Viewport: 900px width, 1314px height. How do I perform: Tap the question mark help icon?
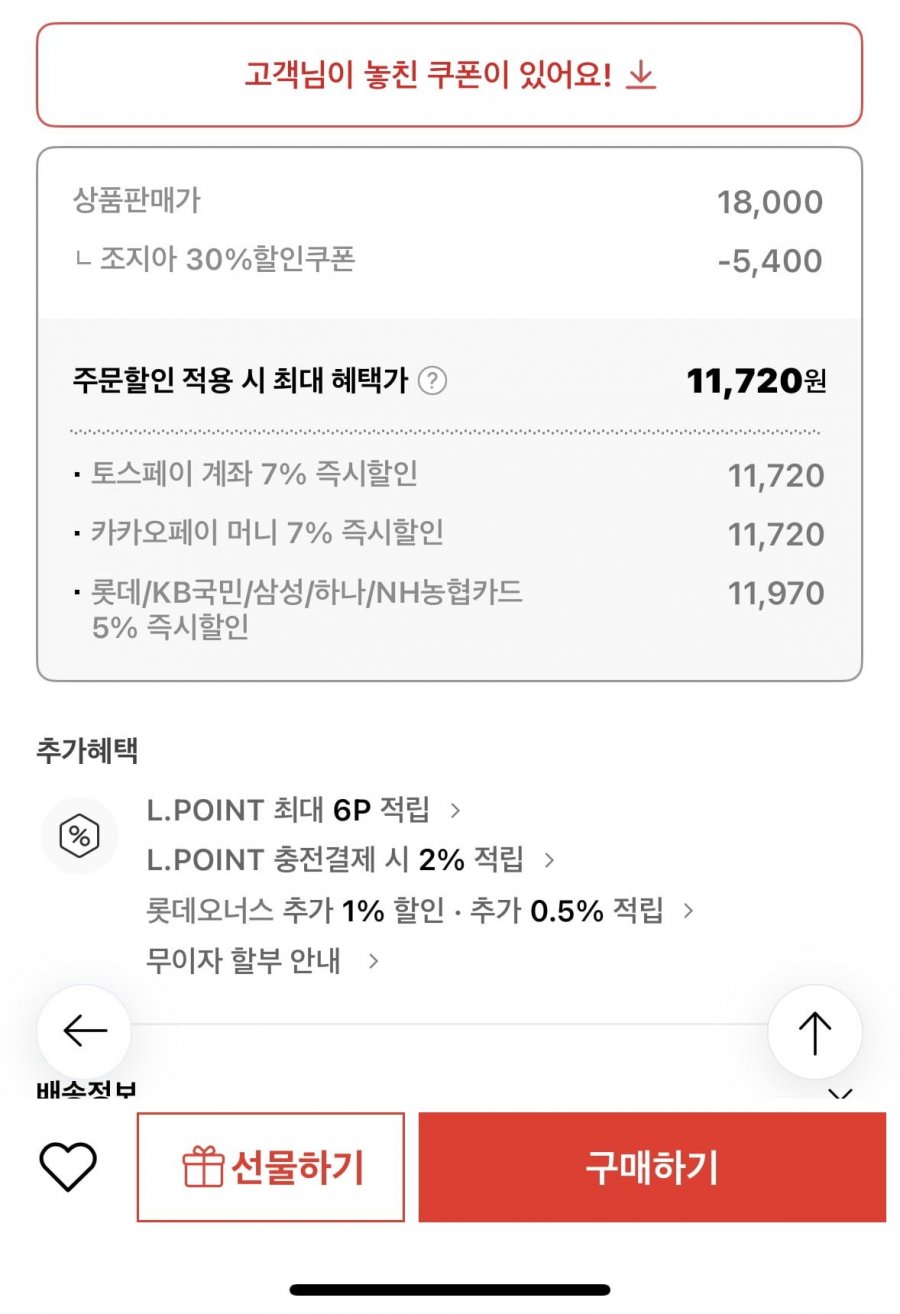[432, 381]
